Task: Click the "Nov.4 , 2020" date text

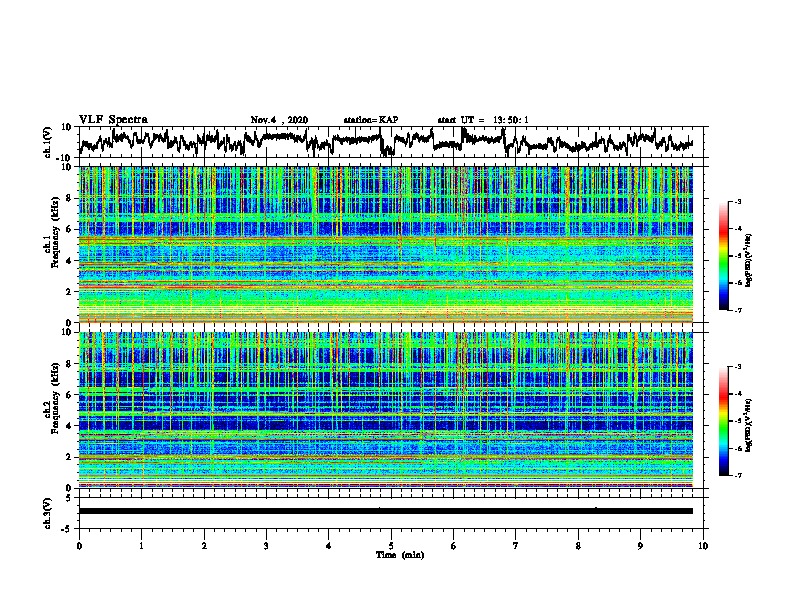Action: click(279, 120)
